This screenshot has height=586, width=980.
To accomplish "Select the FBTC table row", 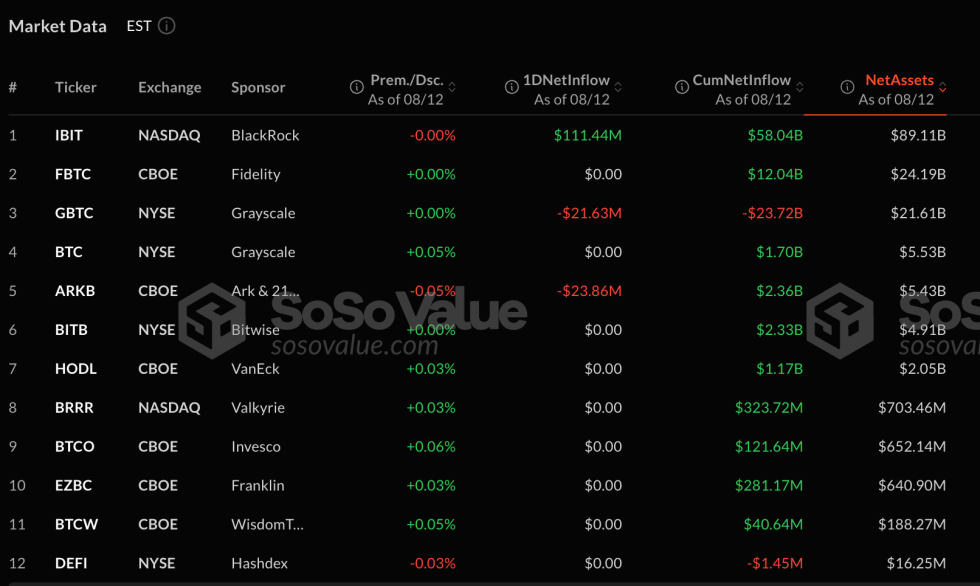I will click(x=490, y=174).
